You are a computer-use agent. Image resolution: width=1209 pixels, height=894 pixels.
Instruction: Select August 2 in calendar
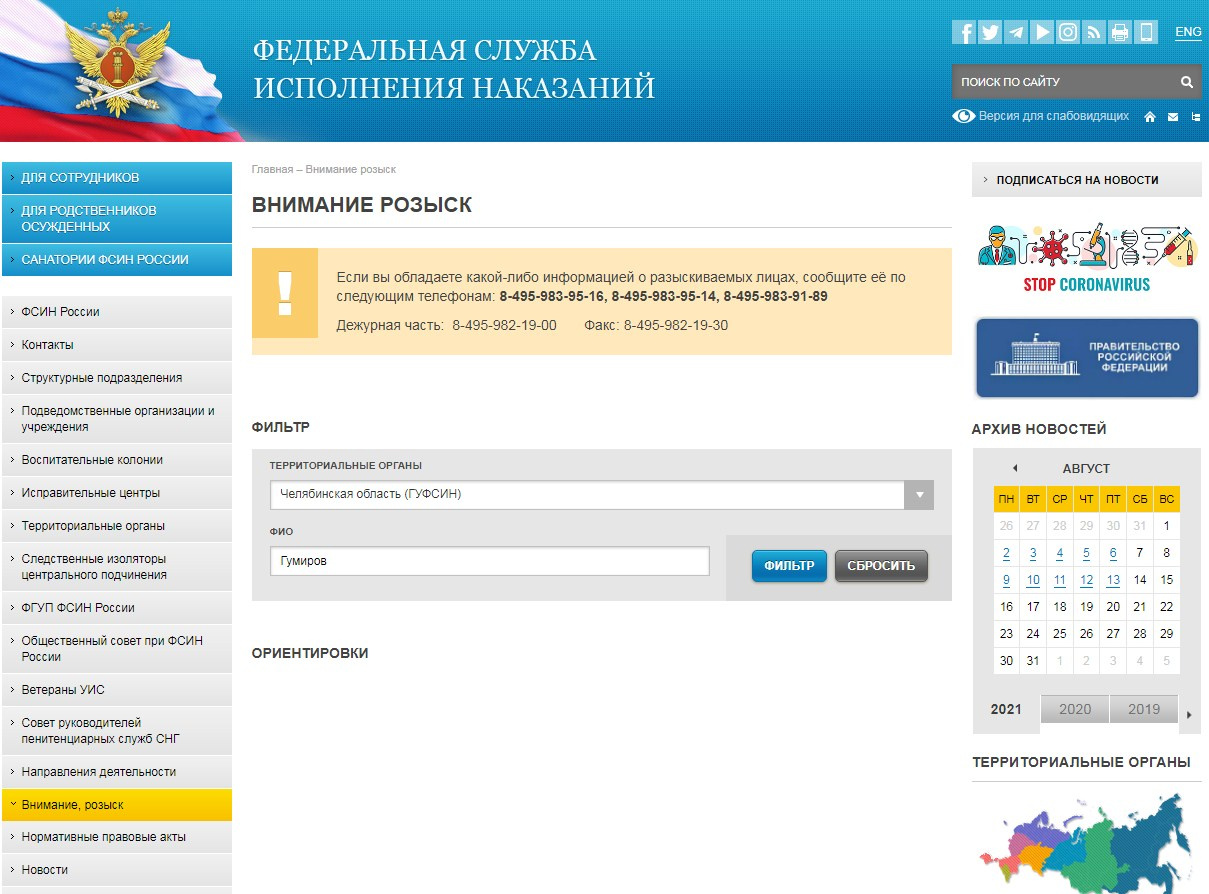click(x=1006, y=553)
